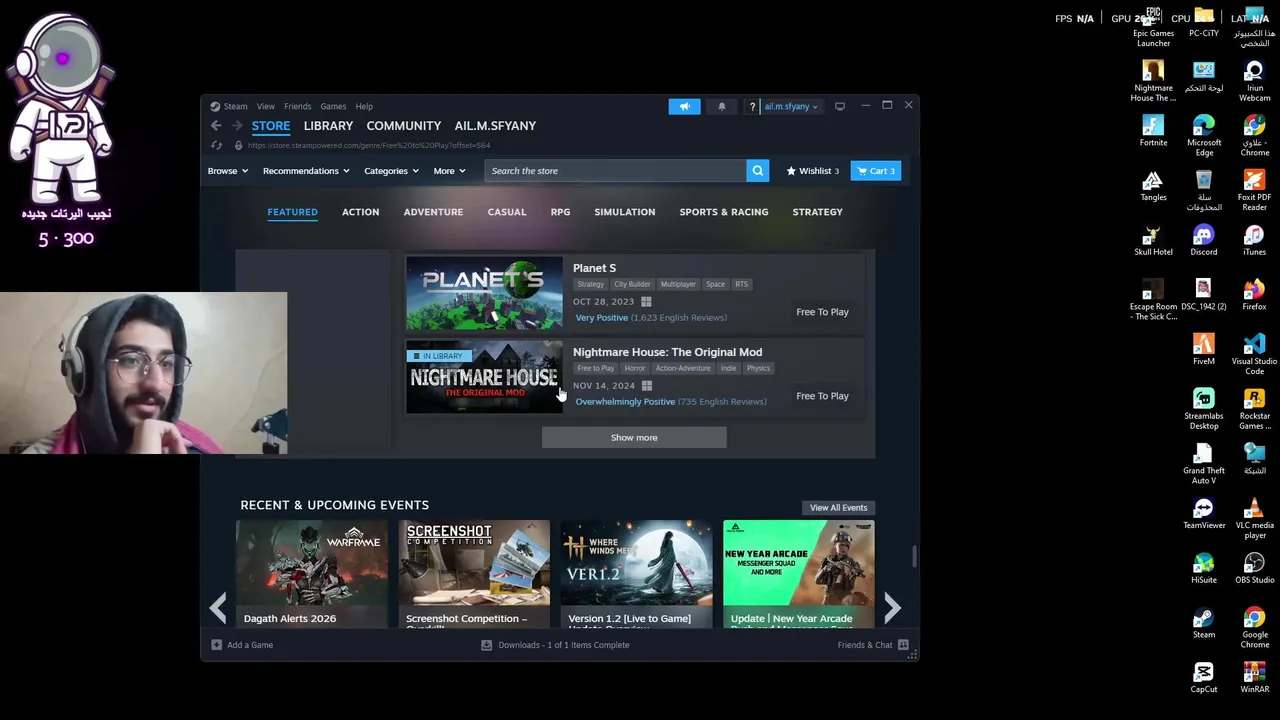
Task: Open the Firefox desktop icon
Action: coord(1254,295)
